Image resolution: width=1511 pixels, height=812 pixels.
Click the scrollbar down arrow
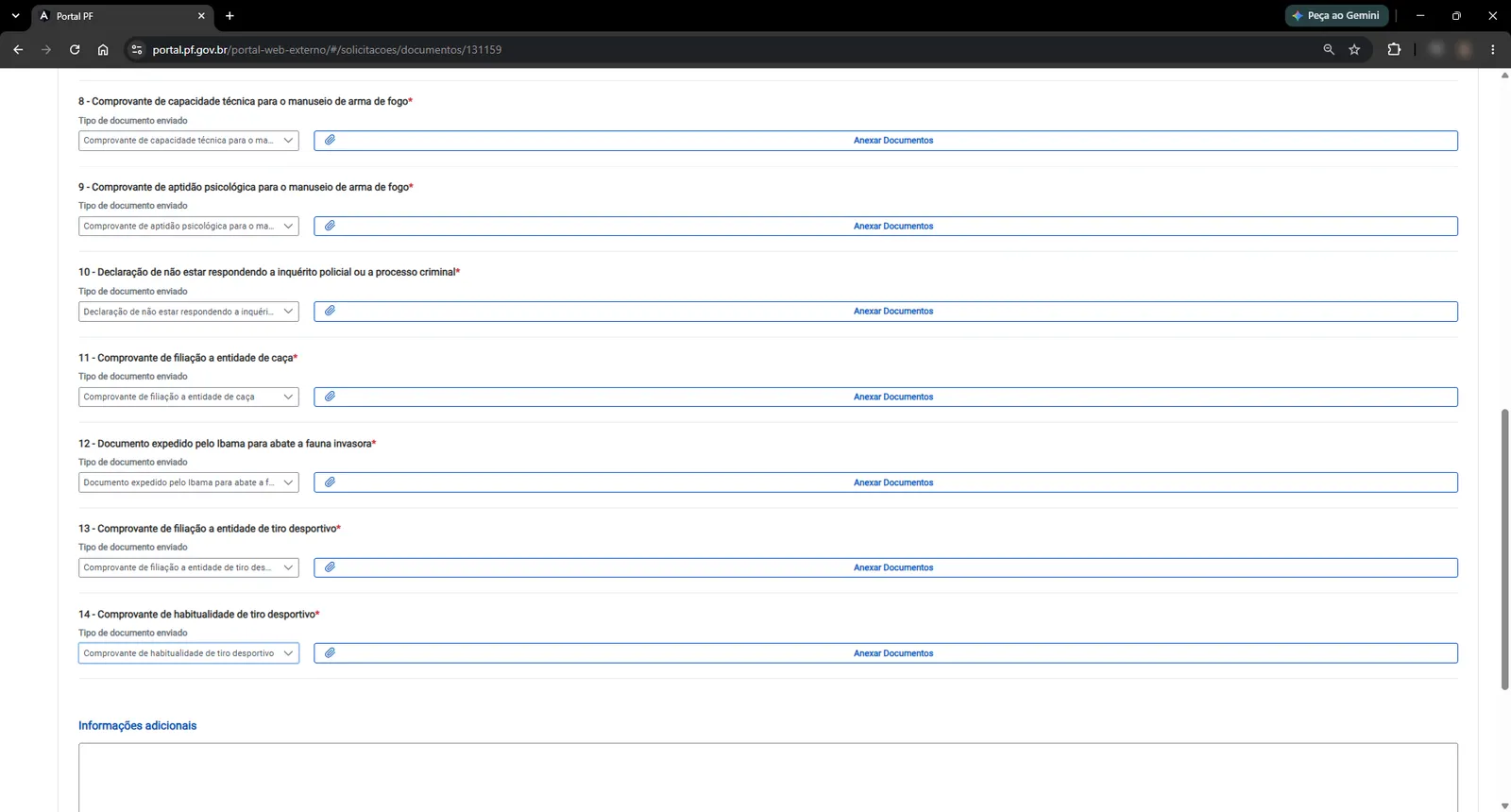1504,805
